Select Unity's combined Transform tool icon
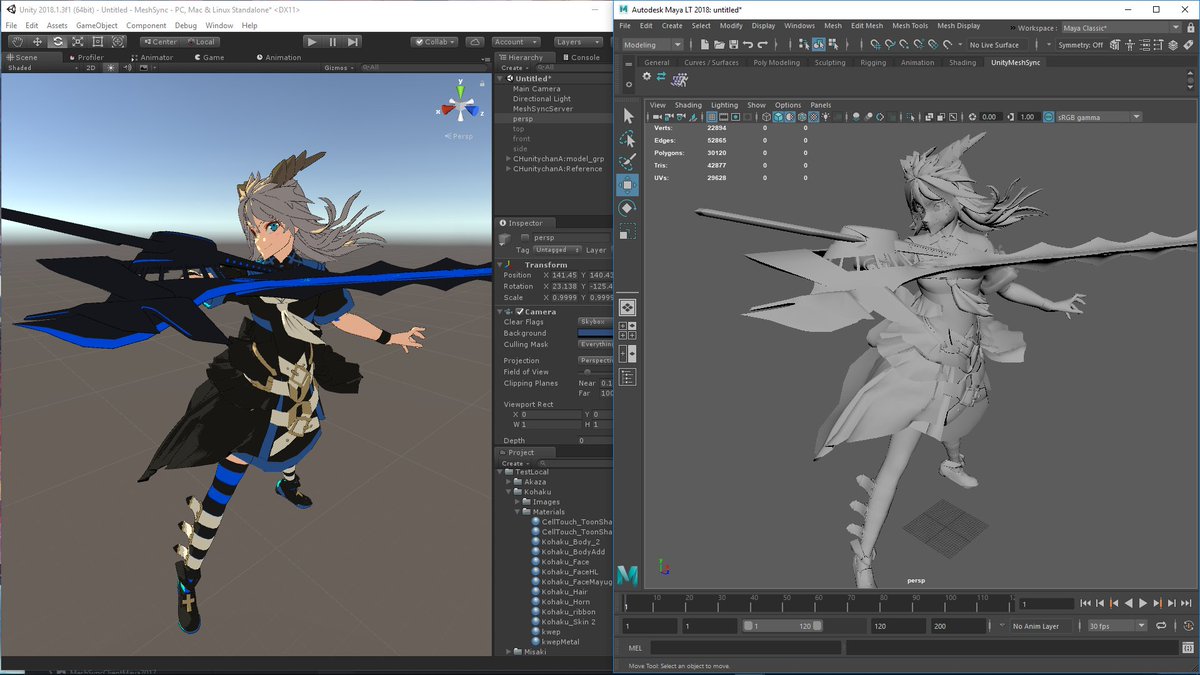 (118, 42)
